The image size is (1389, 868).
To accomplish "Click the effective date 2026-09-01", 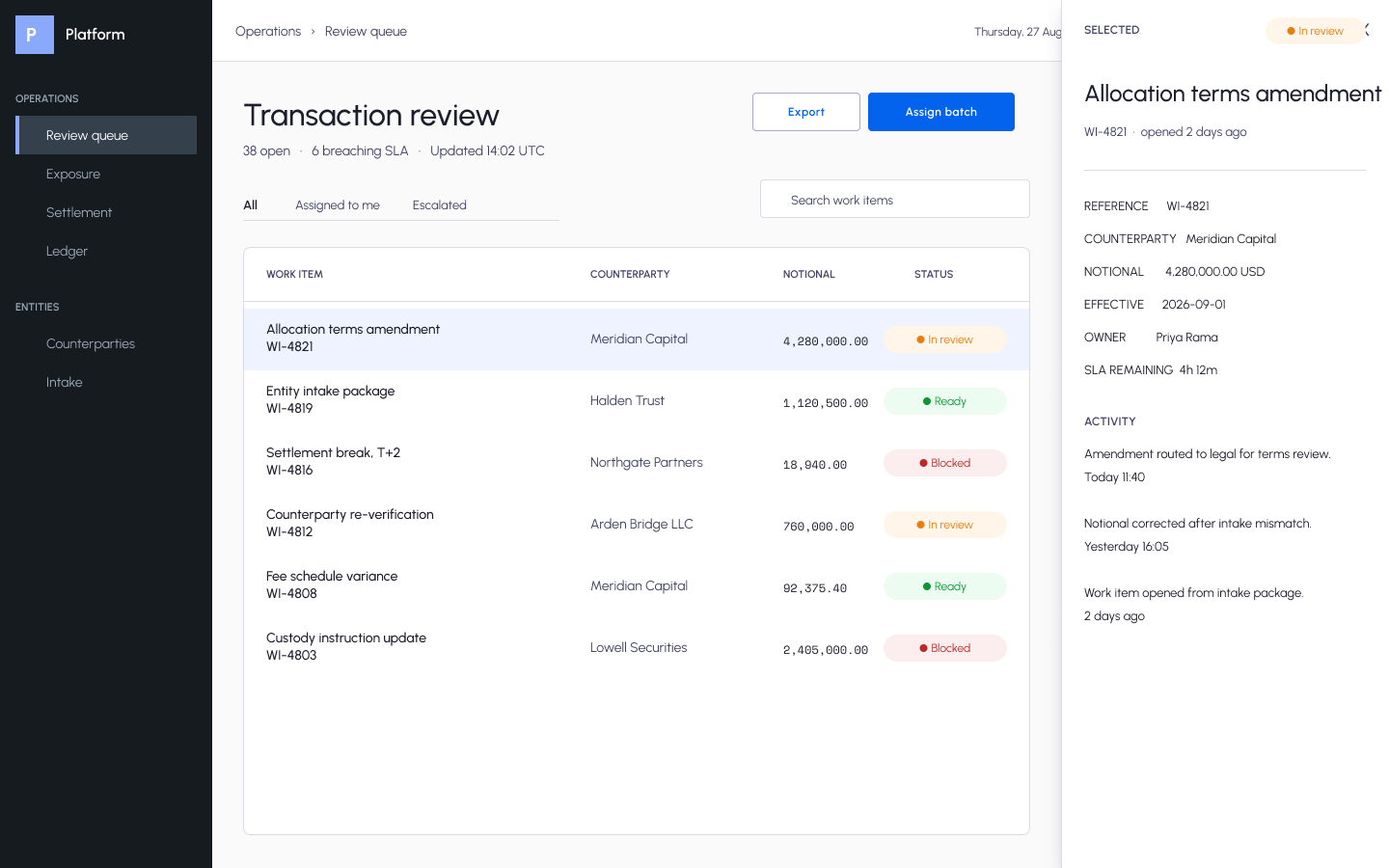I will click(1194, 304).
